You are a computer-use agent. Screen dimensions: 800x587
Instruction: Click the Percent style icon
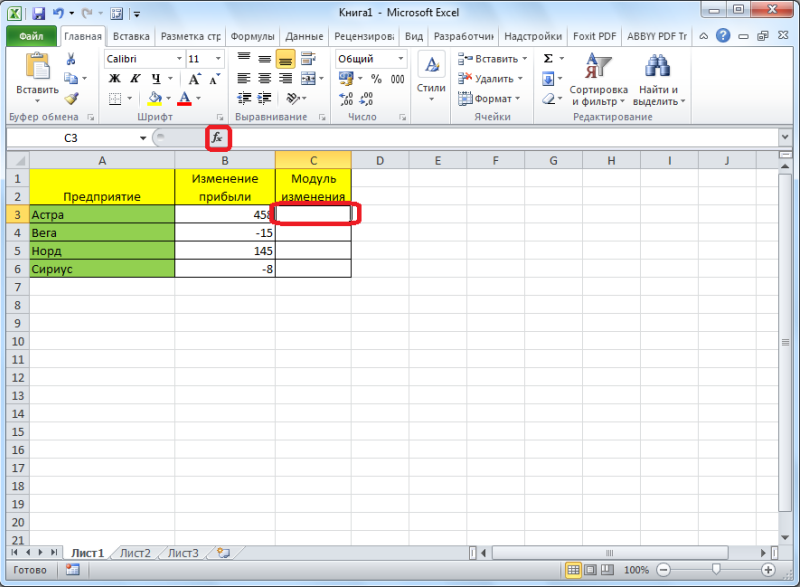point(376,79)
